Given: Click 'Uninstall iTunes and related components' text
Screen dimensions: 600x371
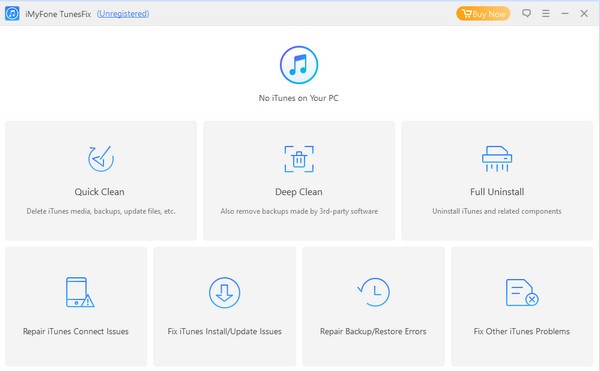Looking at the screenshot, I should tap(497, 211).
